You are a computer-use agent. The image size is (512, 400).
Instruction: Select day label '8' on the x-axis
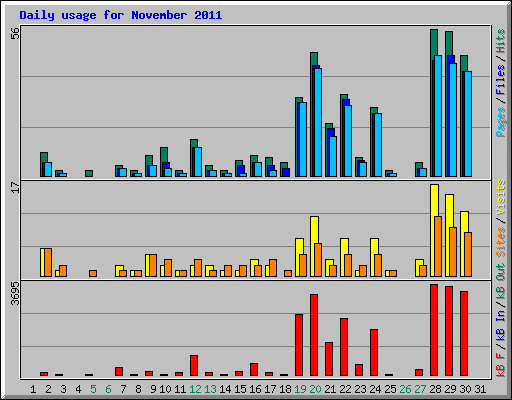coord(138,389)
